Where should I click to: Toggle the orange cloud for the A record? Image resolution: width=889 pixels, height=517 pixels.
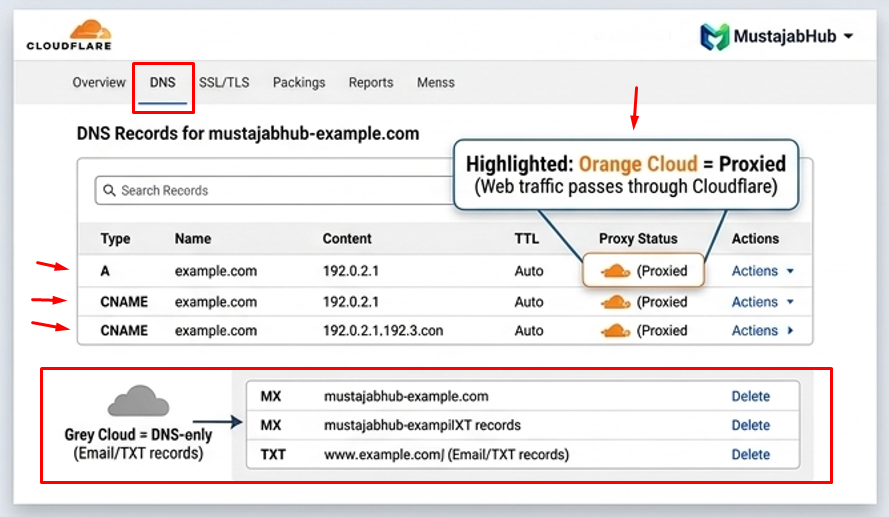coord(615,271)
